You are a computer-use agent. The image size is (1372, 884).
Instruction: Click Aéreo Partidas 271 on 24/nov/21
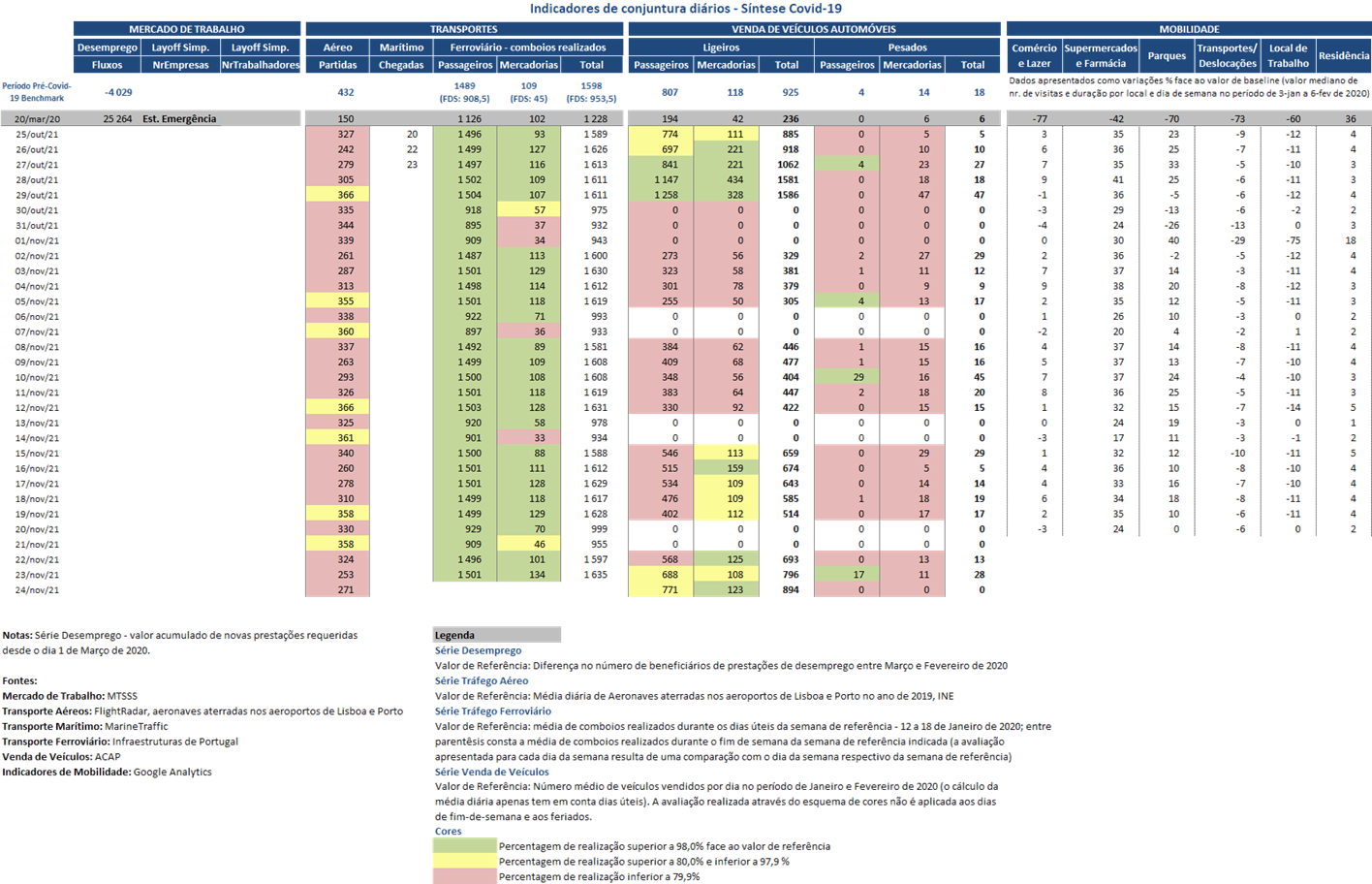click(x=337, y=589)
